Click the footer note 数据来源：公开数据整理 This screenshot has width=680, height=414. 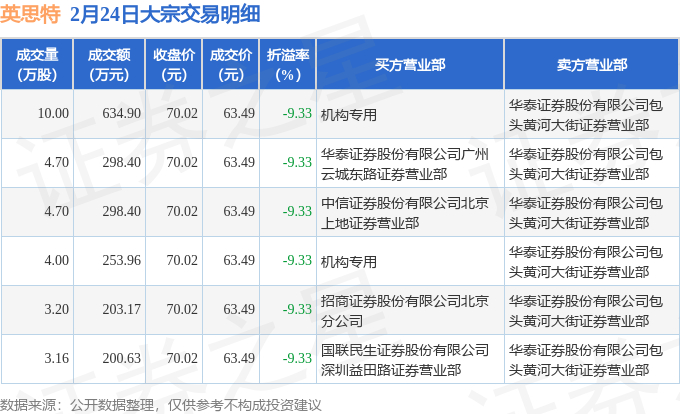[77, 405]
